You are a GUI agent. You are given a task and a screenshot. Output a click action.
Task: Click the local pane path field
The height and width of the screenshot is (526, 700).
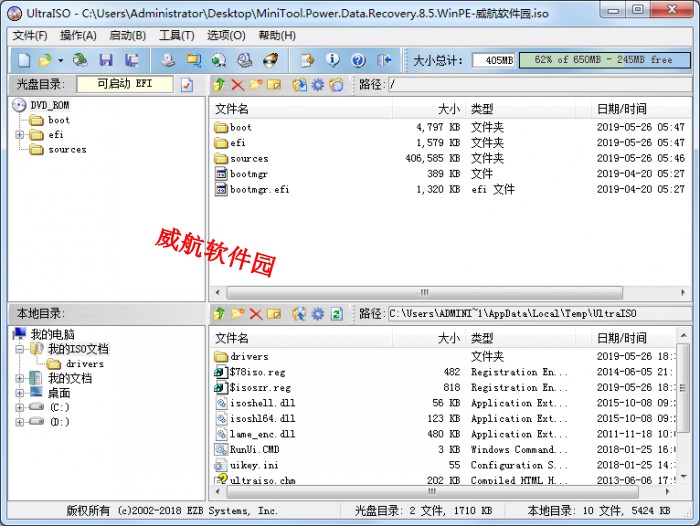tap(539, 313)
